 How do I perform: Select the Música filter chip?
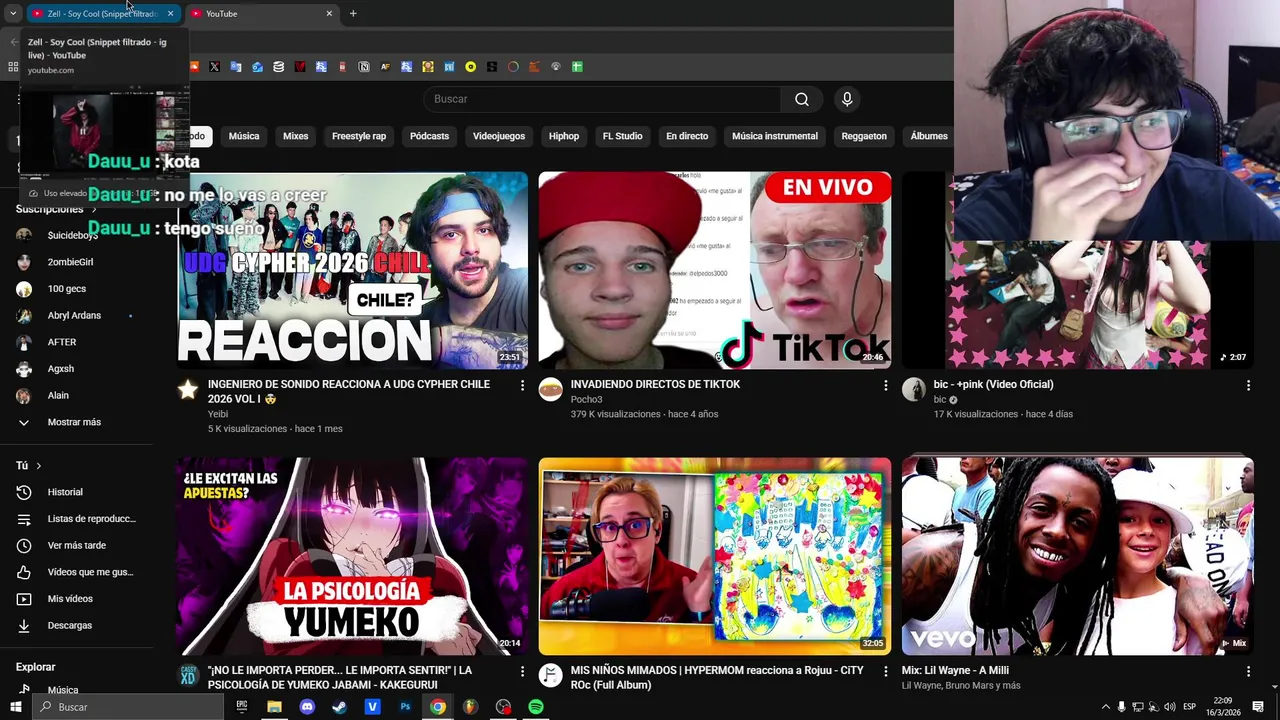[244, 136]
